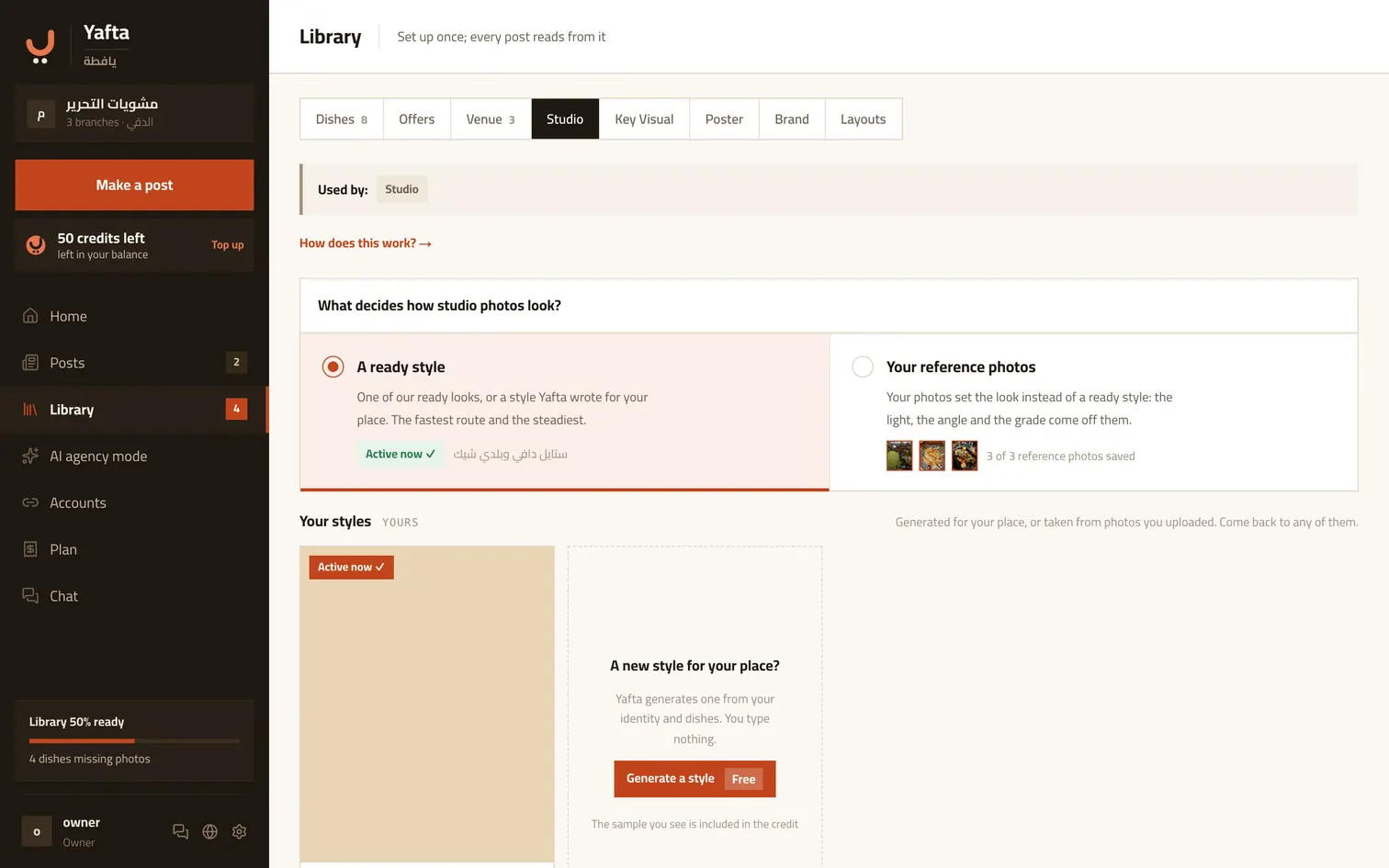The image size is (1389, 868).
Task: Open the Library books icon
Action: pos(30,410)
